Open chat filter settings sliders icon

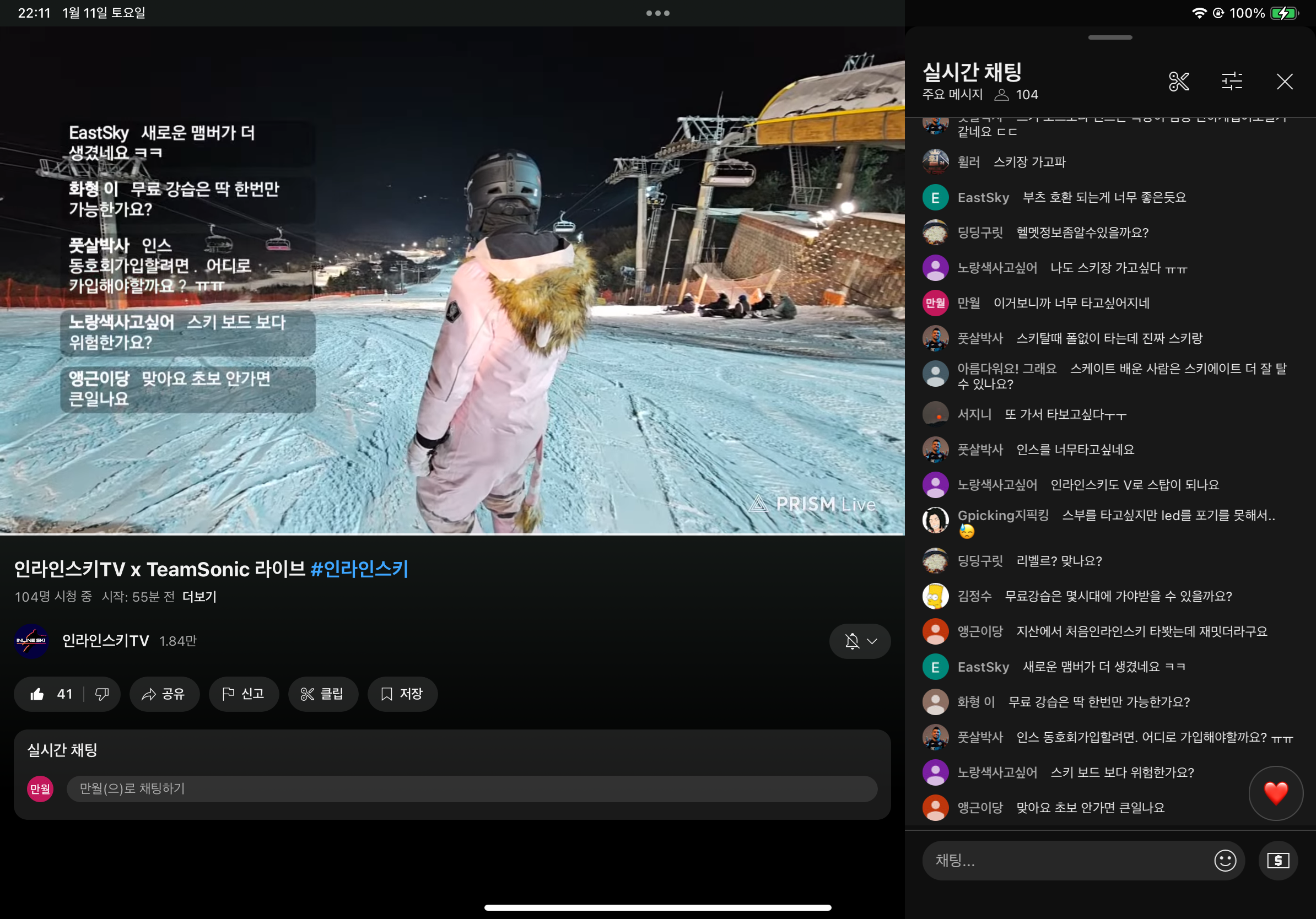1232,82
